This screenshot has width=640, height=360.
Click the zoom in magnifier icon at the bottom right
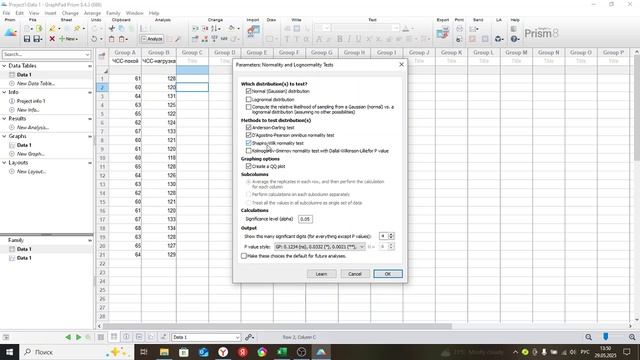(632, 337)
